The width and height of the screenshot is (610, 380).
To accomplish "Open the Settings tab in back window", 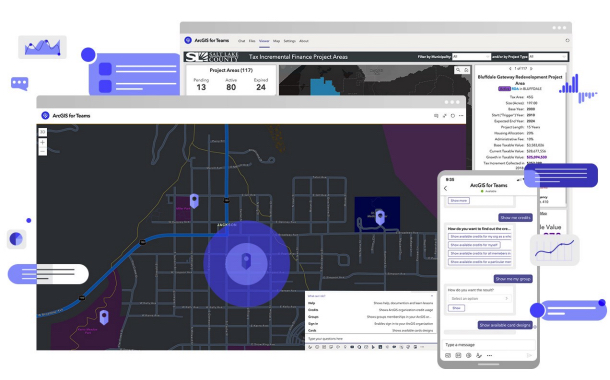I will point(289,41).
